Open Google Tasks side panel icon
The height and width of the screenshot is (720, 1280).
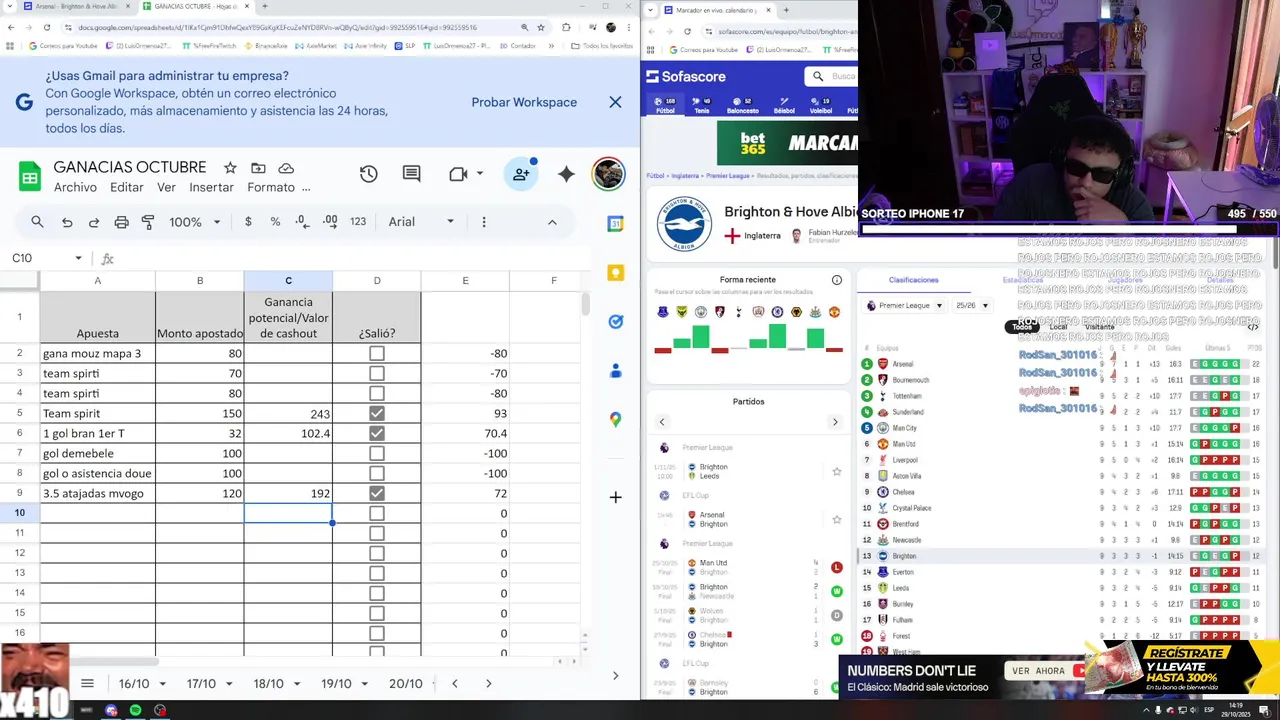[616, 322]
